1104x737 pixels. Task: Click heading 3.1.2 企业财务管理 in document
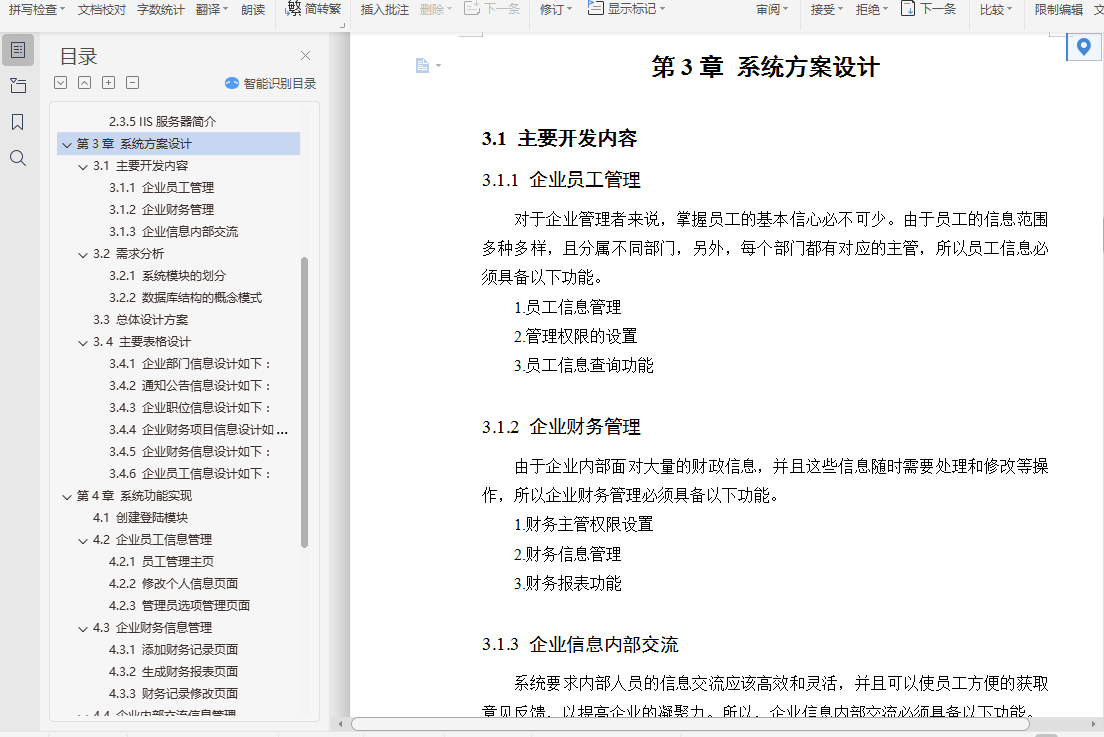coord(561,427)
